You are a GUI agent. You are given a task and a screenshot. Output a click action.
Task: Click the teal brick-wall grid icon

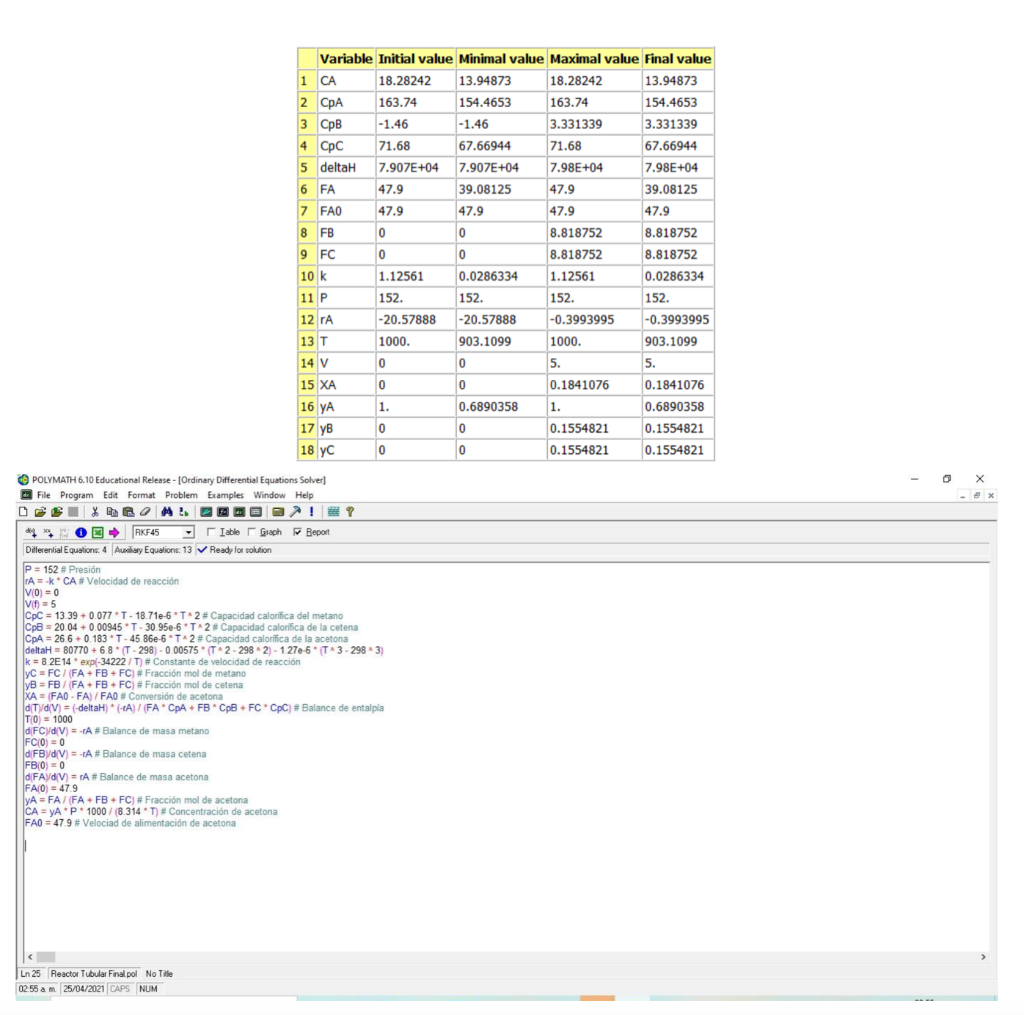point(333,511)
